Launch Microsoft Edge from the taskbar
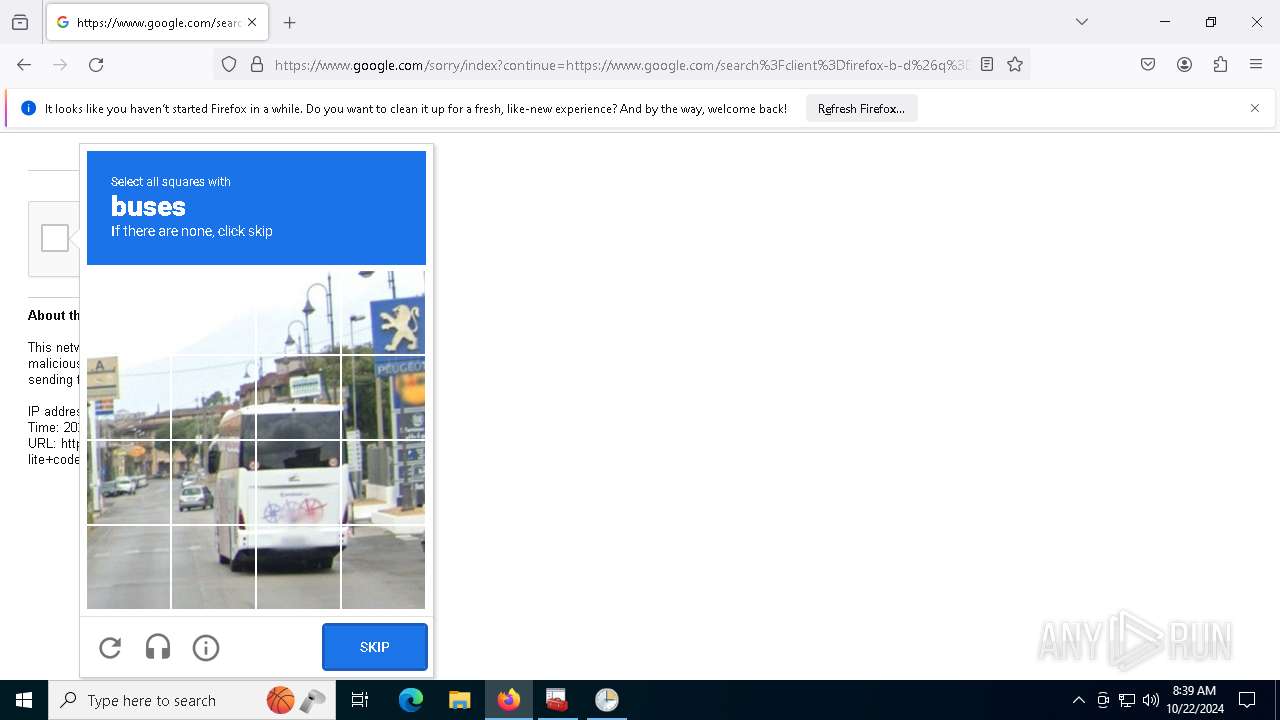1280x720 pixels. (411, 700)
